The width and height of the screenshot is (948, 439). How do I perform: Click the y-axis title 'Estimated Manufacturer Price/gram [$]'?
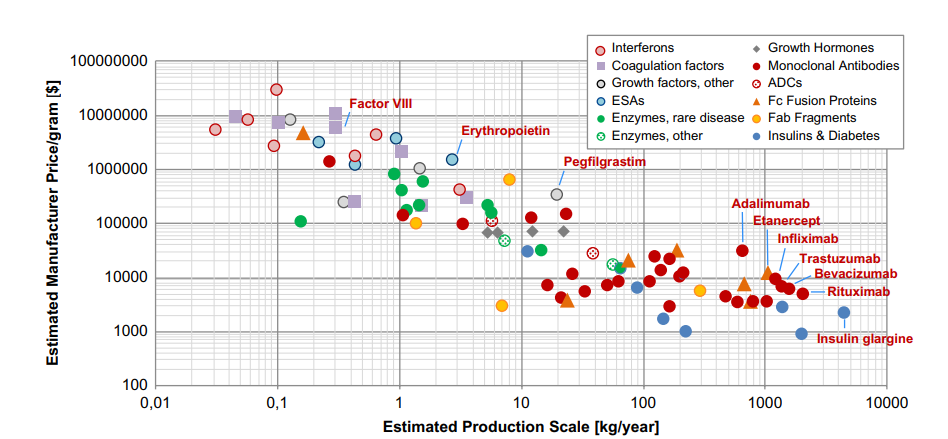54,224
